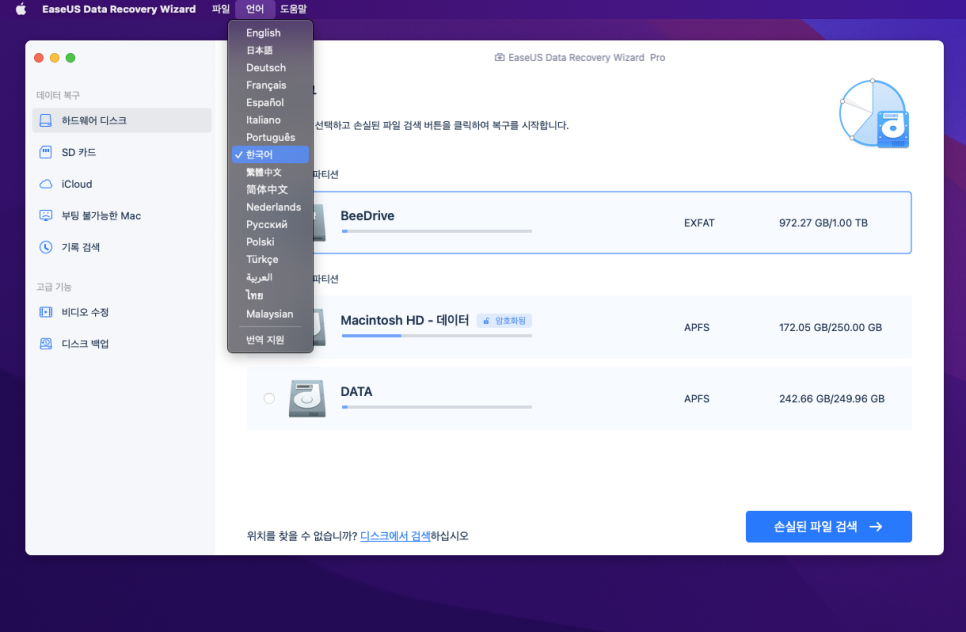Follow the 디스크에서 검색 link

[395, 536]
